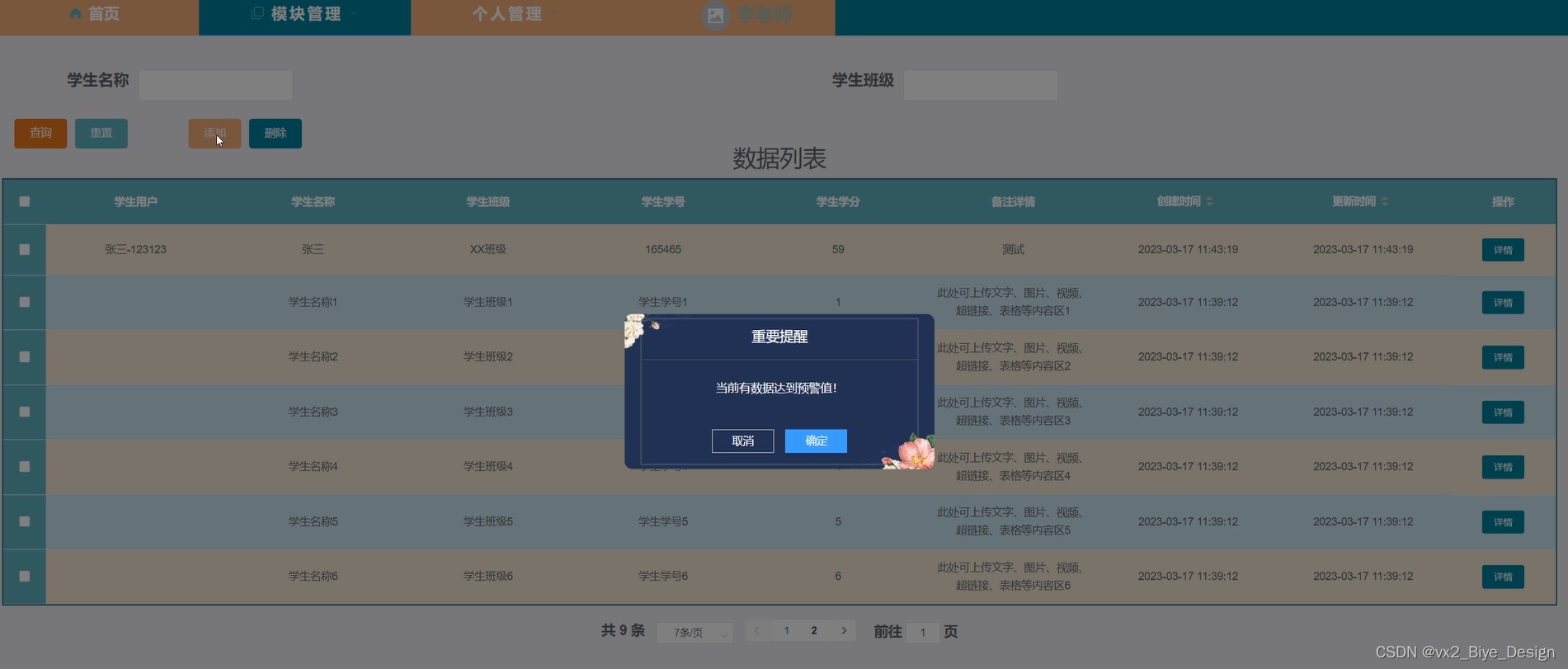Image resolution: width=1568 pixels, height=669 pixels.
Task: Check the row for 学生名称3
Action: [25, 412]
